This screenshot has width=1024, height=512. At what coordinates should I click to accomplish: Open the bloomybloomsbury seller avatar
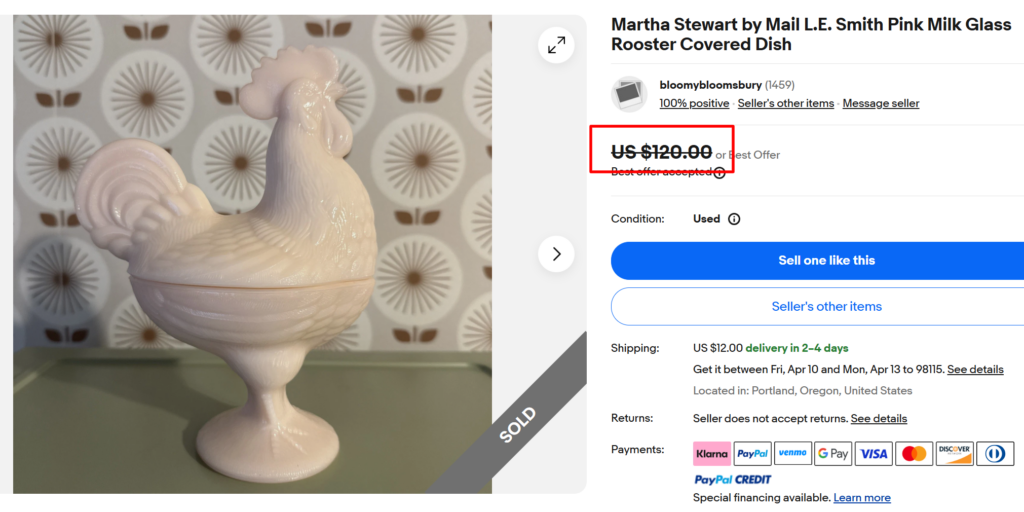point(629,94)
